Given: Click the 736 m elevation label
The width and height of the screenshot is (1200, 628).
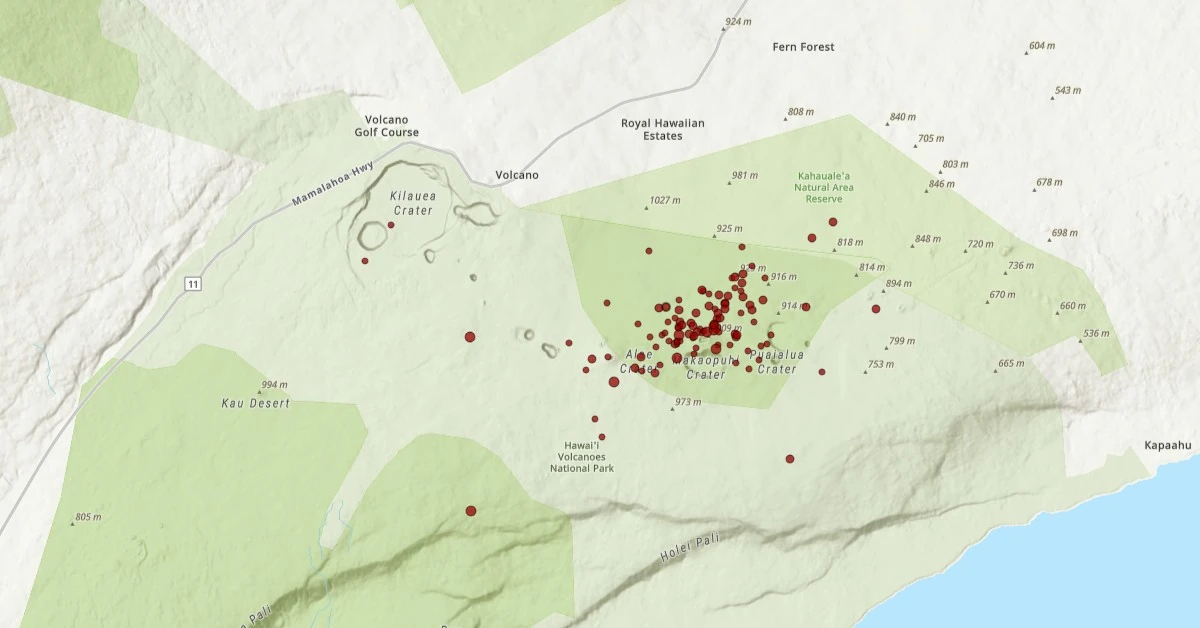Looking at the screenshot, I should tap(1021, 266).
